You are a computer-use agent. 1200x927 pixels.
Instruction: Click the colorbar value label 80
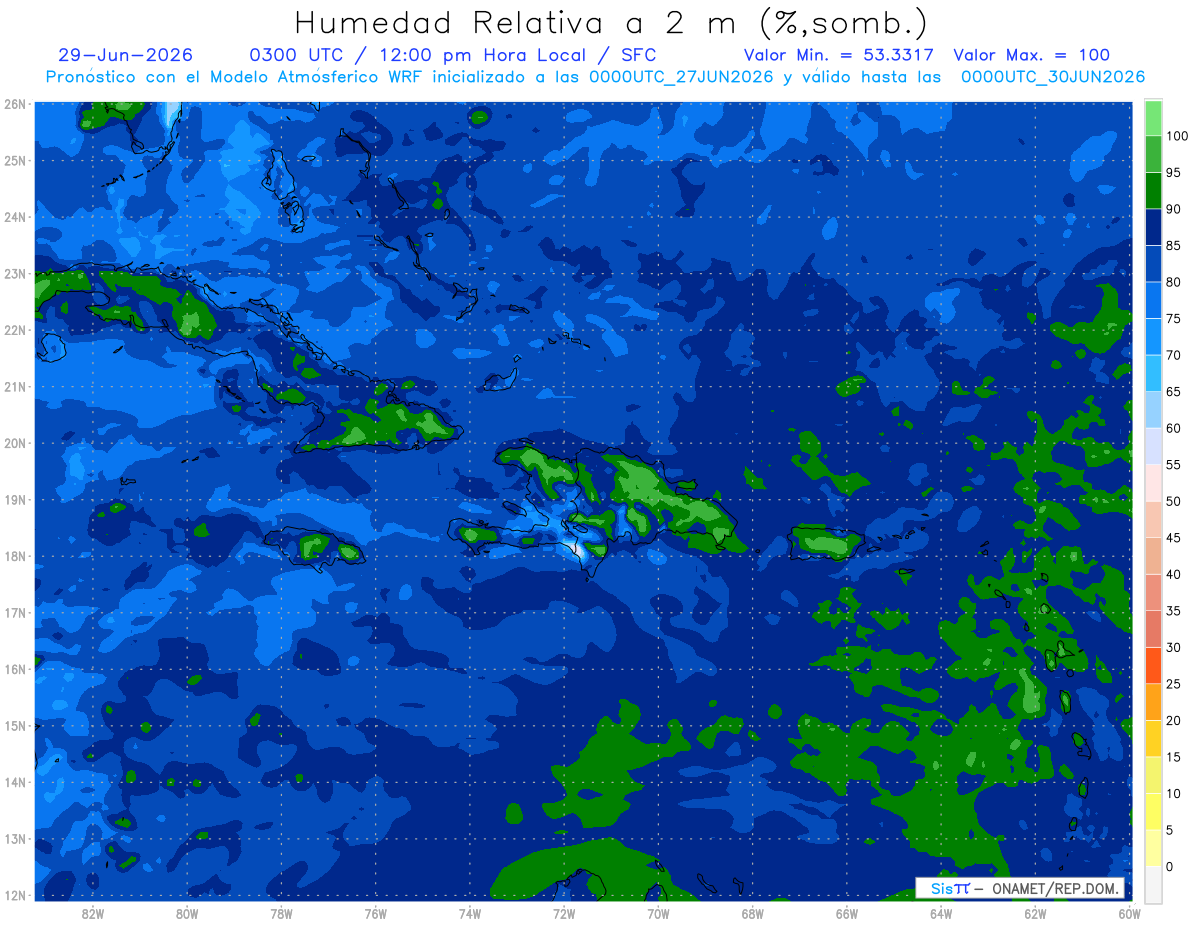(x=1173, y=282)
